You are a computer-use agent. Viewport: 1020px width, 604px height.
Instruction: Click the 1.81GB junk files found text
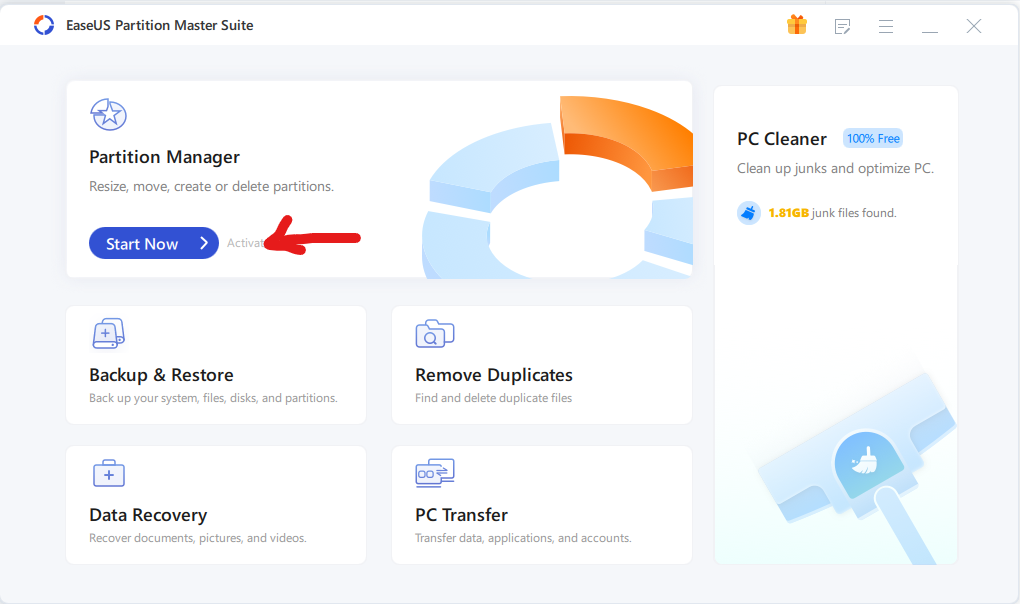tap(832, 213)
